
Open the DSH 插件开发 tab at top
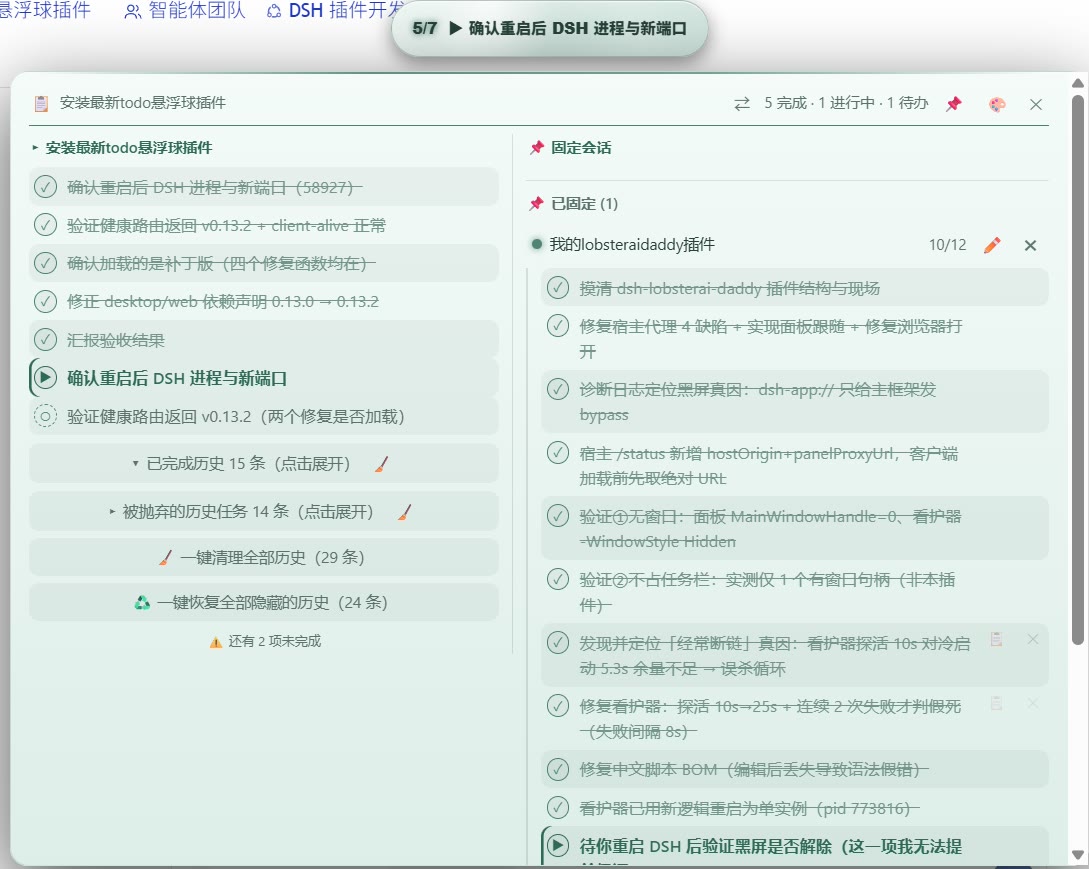tap(336, 10)
